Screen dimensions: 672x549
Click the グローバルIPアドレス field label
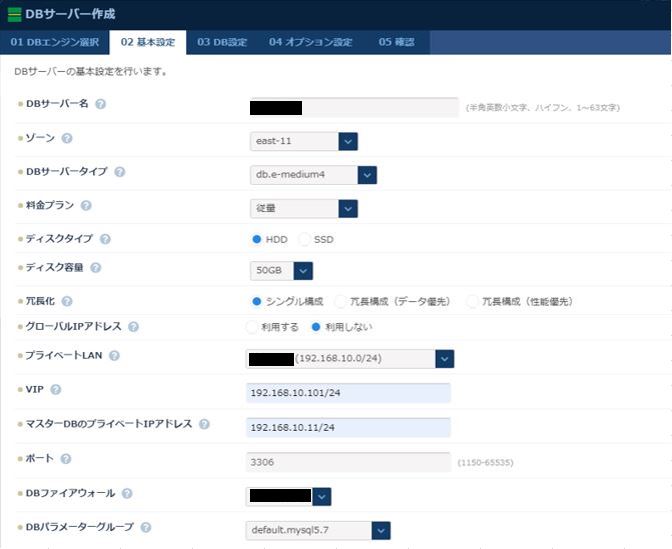(x=74, y=327)
